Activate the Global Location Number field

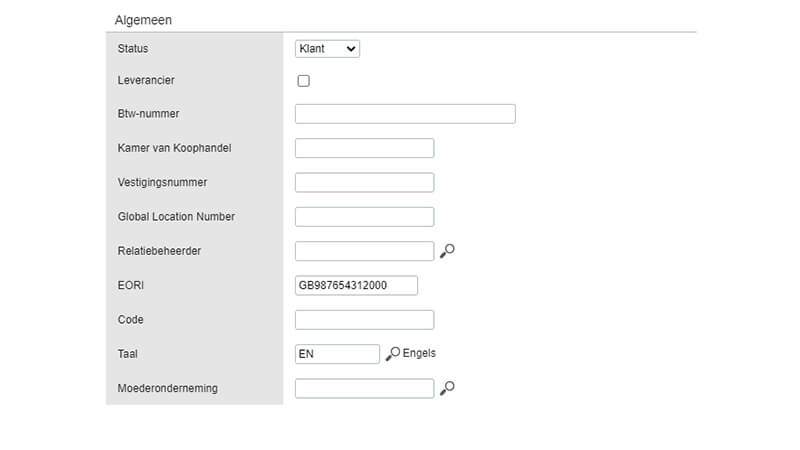tap(364, 217)
